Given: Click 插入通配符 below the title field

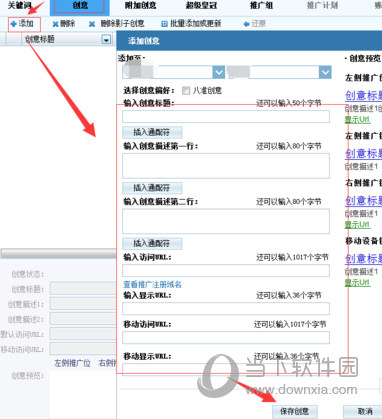Looking at the screenshot, I should tap(152, 132).
